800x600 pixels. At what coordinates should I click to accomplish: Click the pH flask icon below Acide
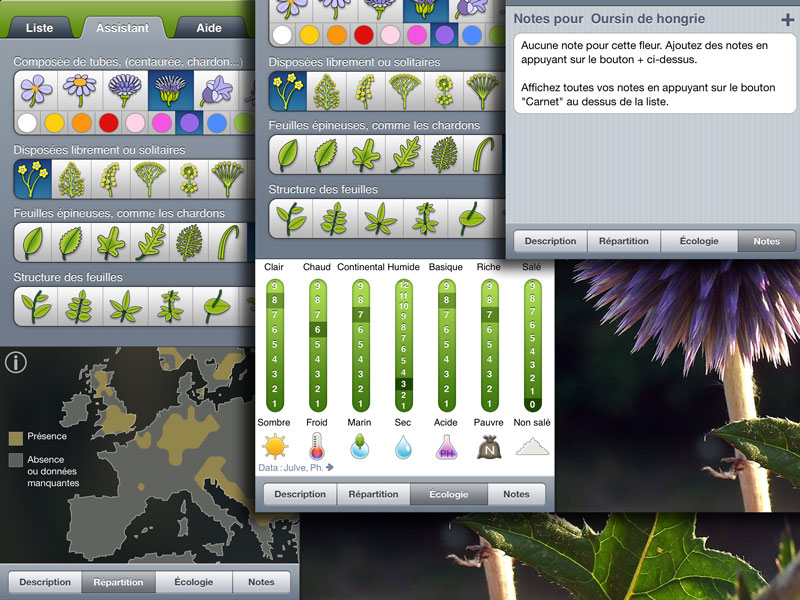click(x=446, y=447)
